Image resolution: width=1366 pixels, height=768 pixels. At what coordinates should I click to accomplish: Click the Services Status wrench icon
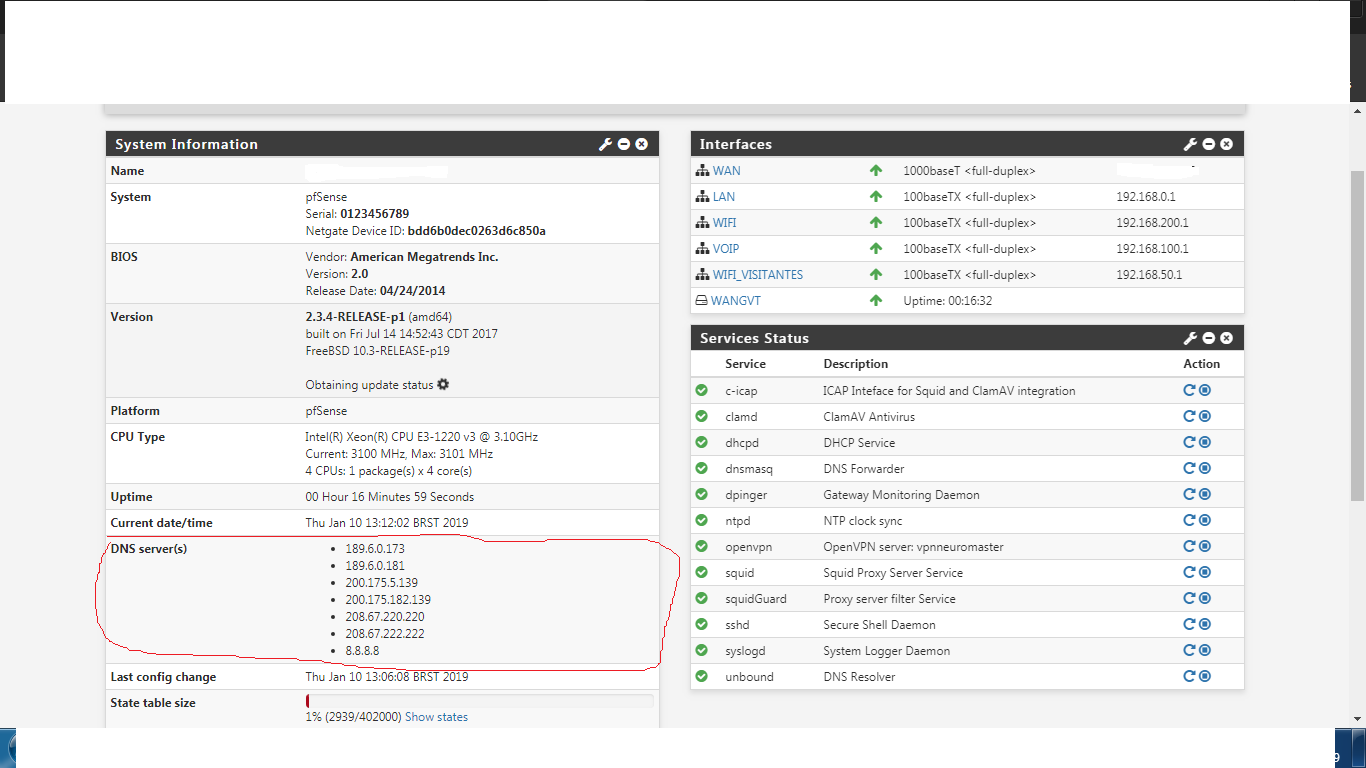pyautogui.click(x=1190, y=339)
